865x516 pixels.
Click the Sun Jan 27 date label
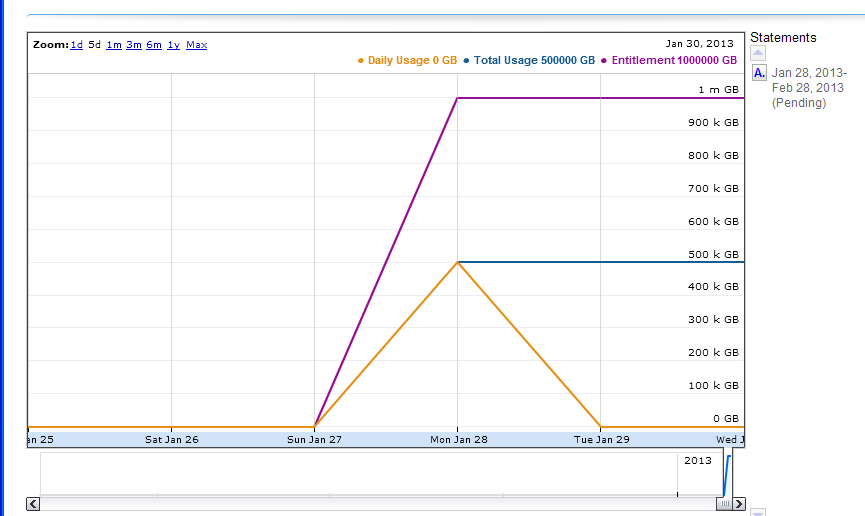pos(313,439)
